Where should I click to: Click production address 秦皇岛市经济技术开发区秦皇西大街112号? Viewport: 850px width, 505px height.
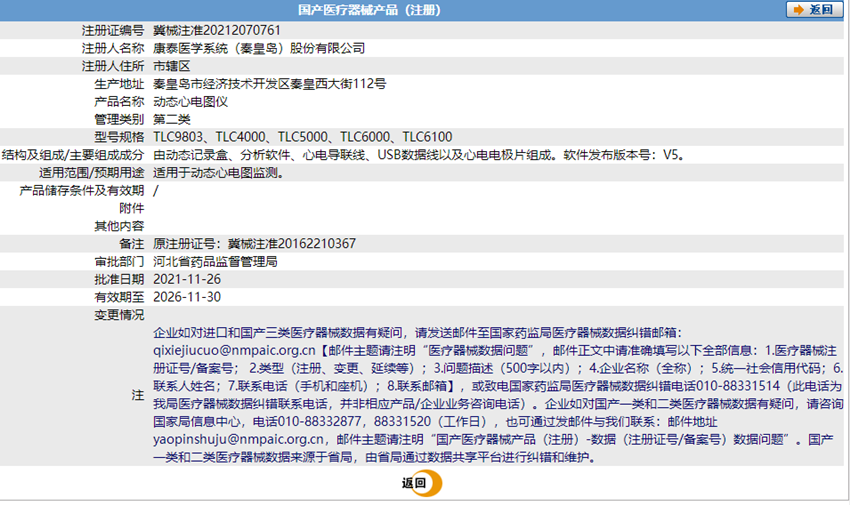coord(269,84)
